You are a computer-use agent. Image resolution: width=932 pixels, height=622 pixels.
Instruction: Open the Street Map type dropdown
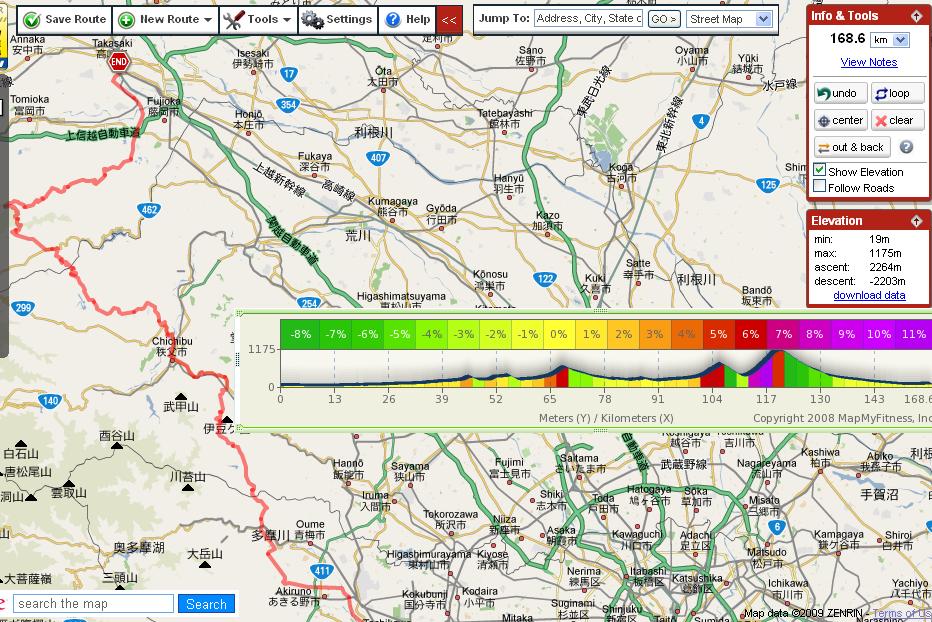(x=730, y=19)
